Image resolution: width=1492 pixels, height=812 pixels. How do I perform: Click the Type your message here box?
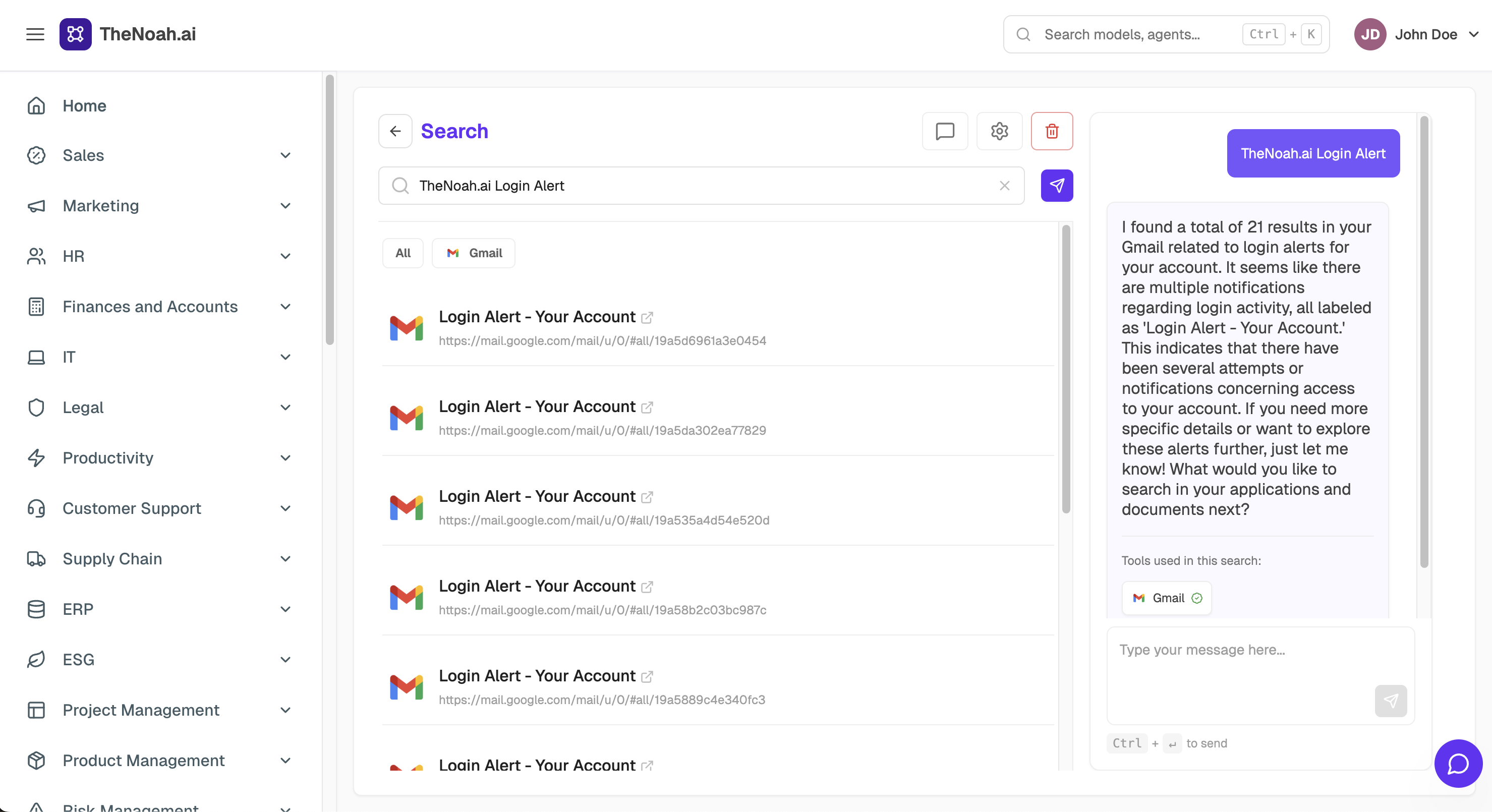[x=1260, y=675]
